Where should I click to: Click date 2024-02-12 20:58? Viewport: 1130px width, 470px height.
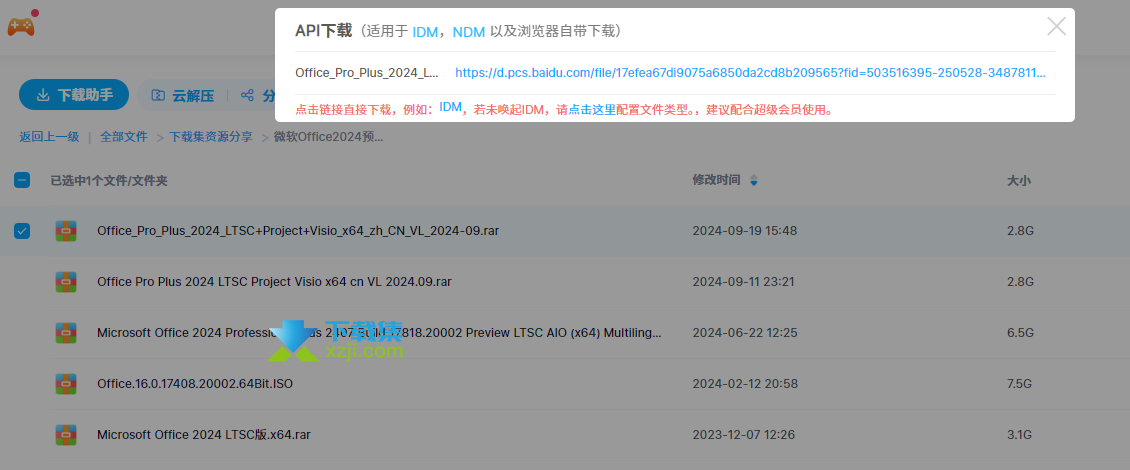[x=745, y=383]
